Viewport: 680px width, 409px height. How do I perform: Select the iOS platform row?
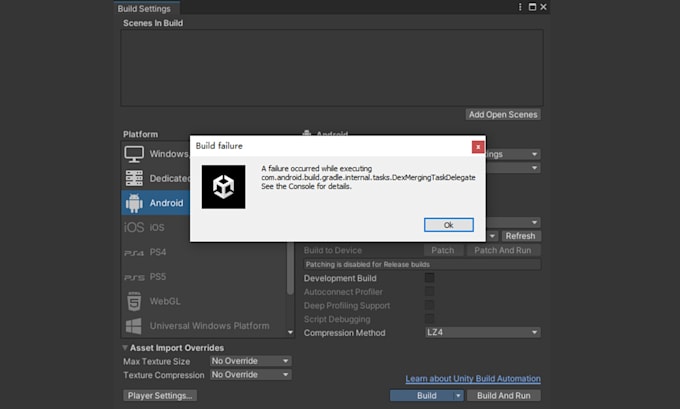pos(204,227)
